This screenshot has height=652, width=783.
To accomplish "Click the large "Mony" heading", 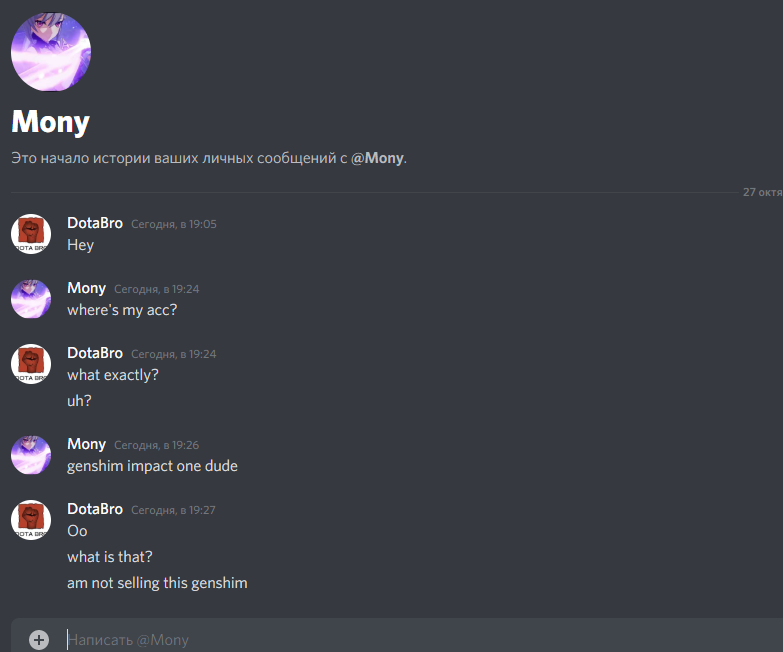I will tap(50, 122).
